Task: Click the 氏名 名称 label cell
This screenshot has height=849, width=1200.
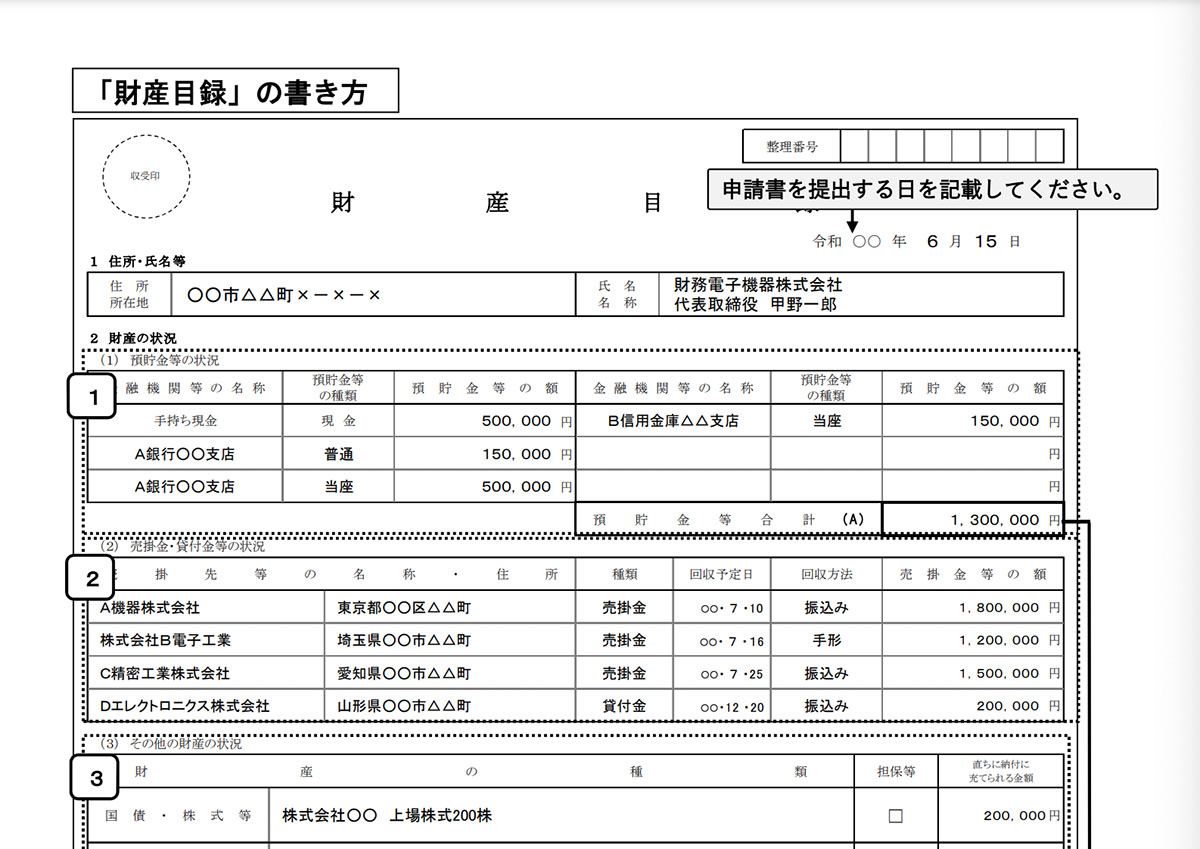Action: coord(617,295)
